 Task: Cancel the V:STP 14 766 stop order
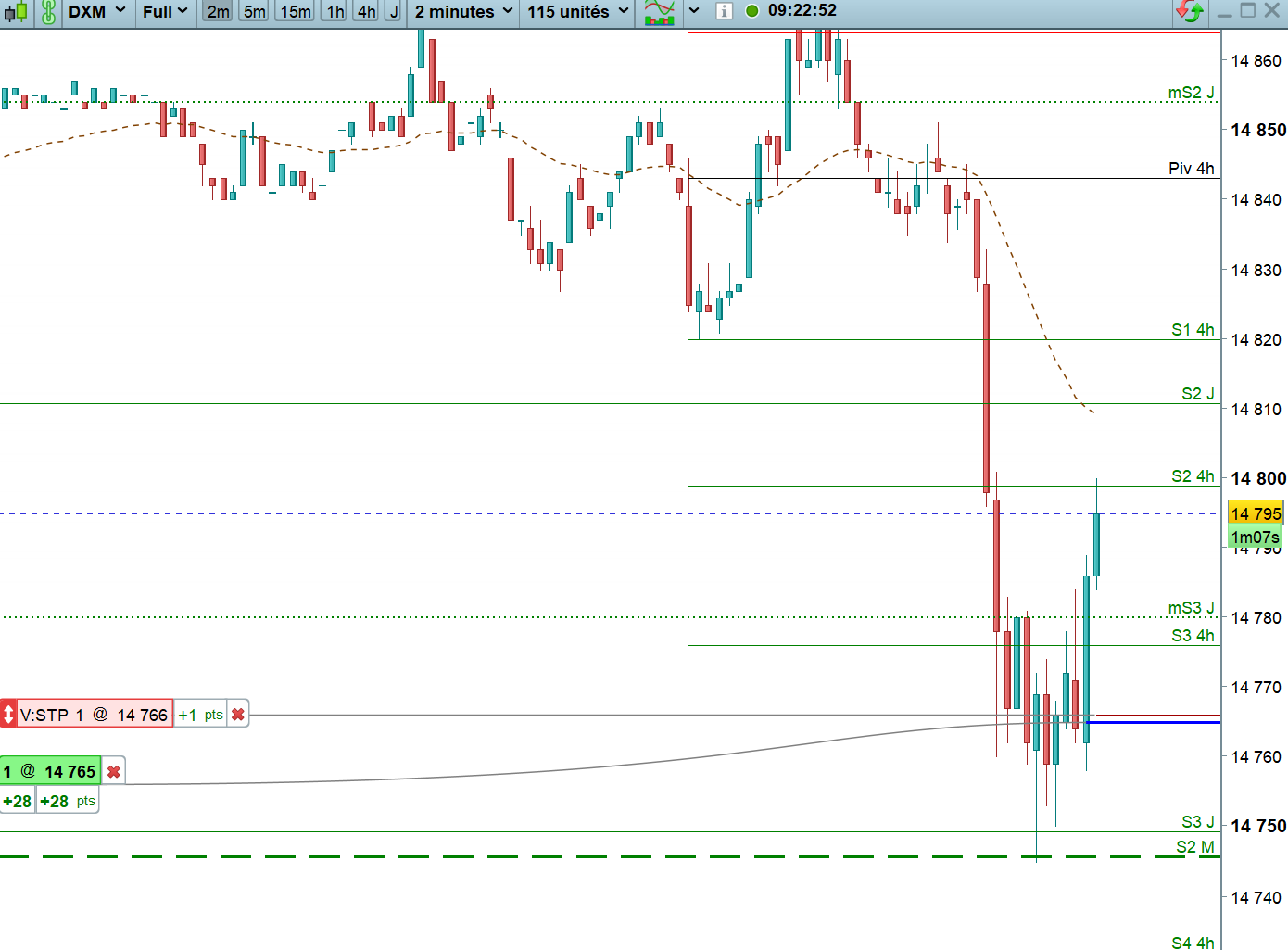pyautogui.click(x=238, y=715)
